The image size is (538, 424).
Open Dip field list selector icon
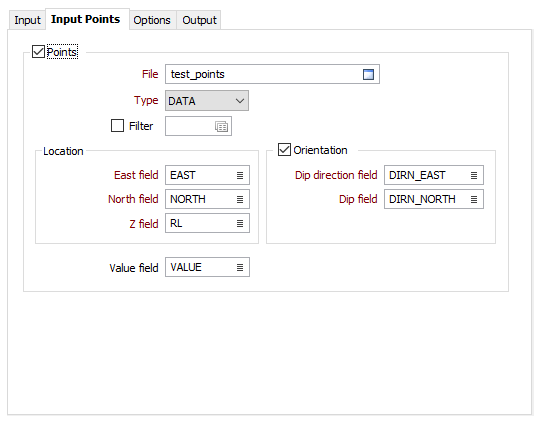[474, 199]
